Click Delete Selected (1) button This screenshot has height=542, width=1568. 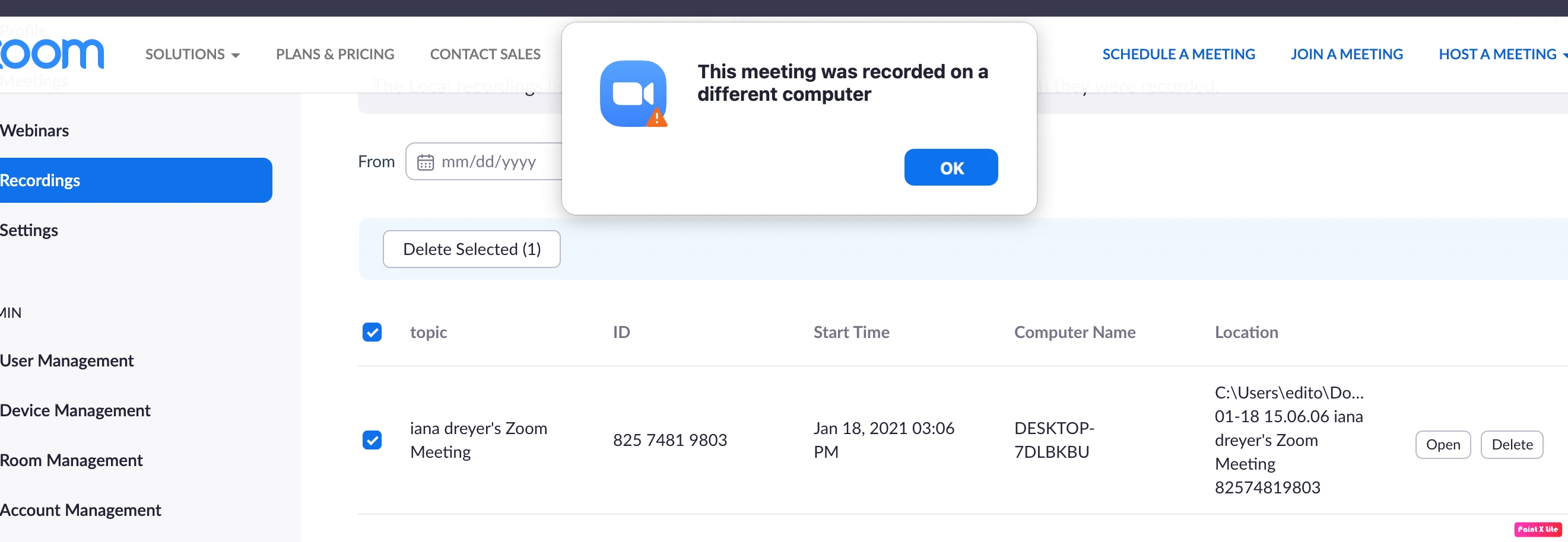tap(472, 249)
